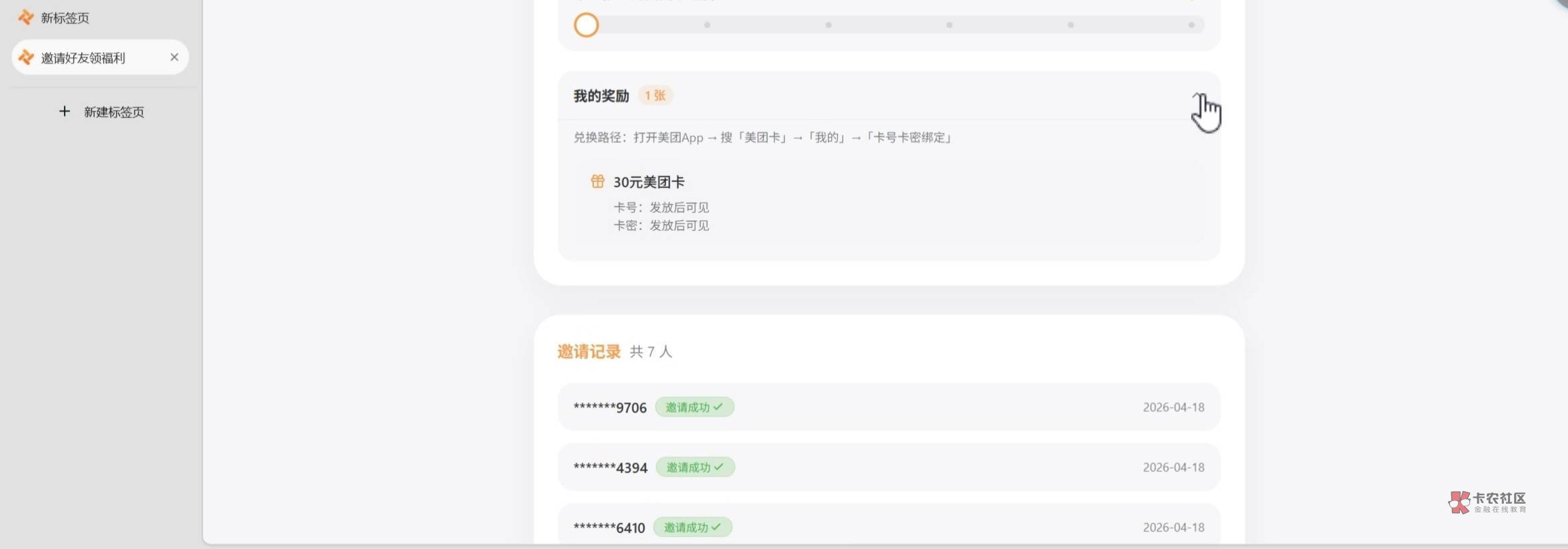
Task: Close the 邀请好友领福利 tab
Action: pyautogui.click(x=174, y=57)
